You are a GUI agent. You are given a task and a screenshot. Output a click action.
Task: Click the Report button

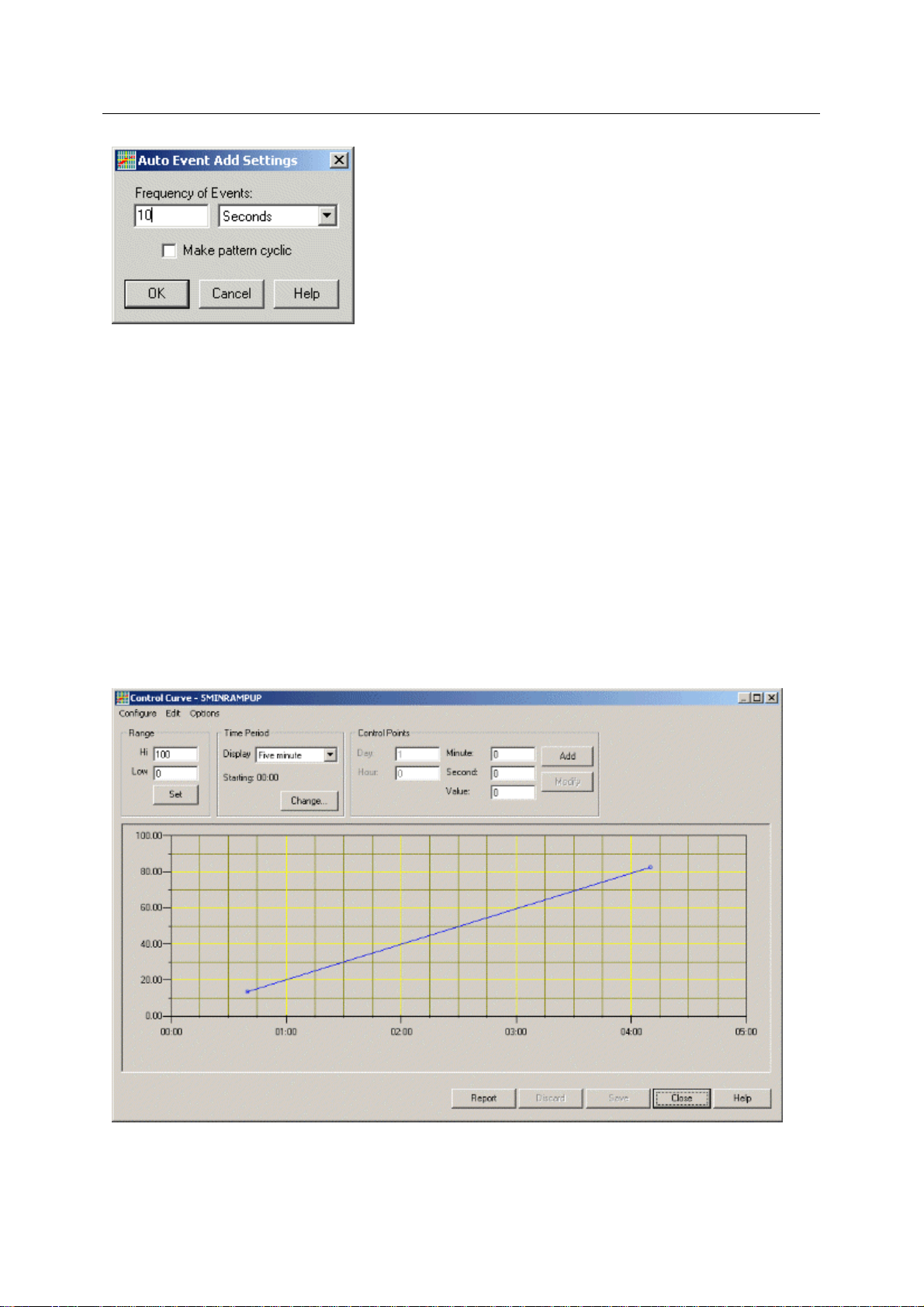(x=483, y=1098)
